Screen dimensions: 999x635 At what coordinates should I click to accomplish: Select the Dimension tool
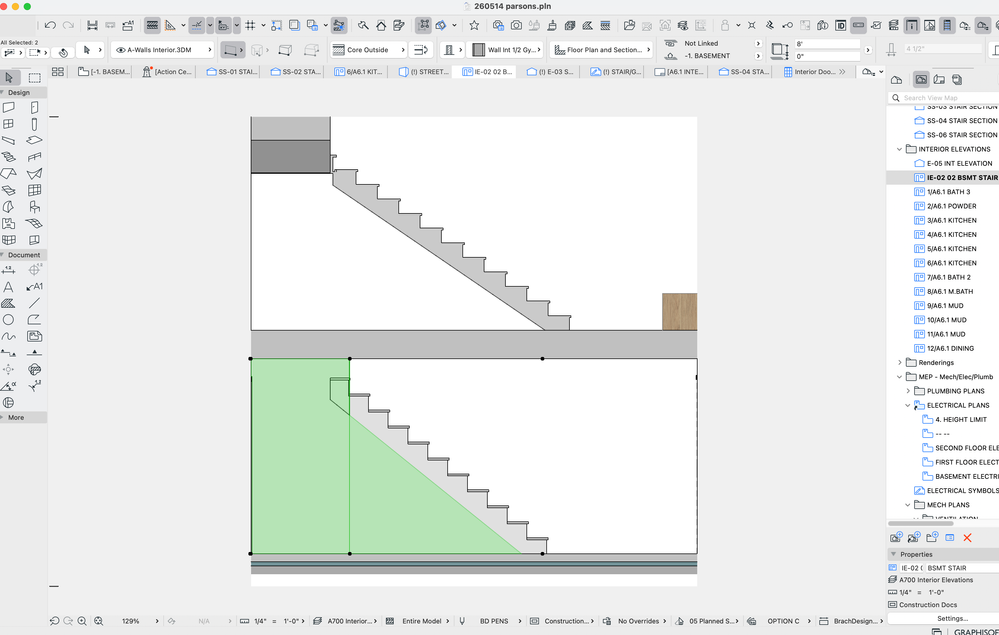pyautogui.click(x=9, y=270)
